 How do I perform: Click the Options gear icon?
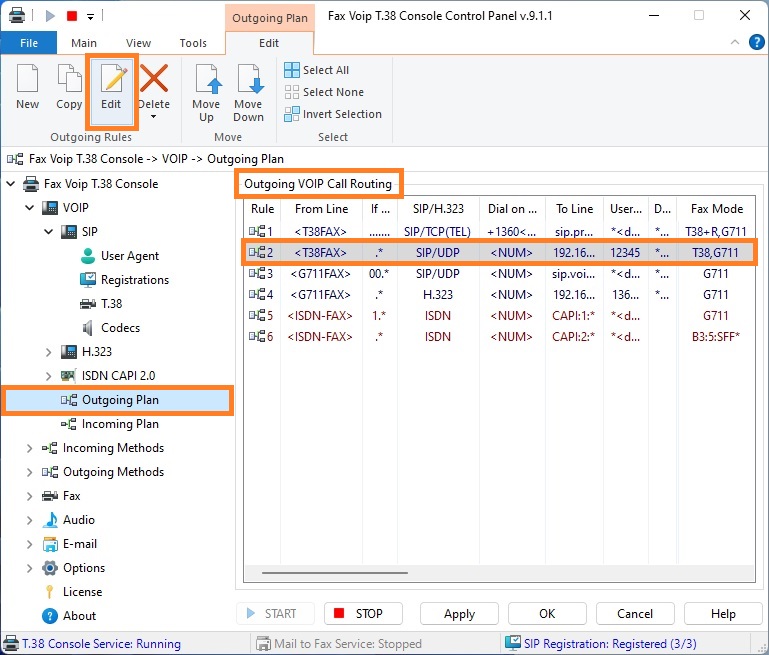50,568
